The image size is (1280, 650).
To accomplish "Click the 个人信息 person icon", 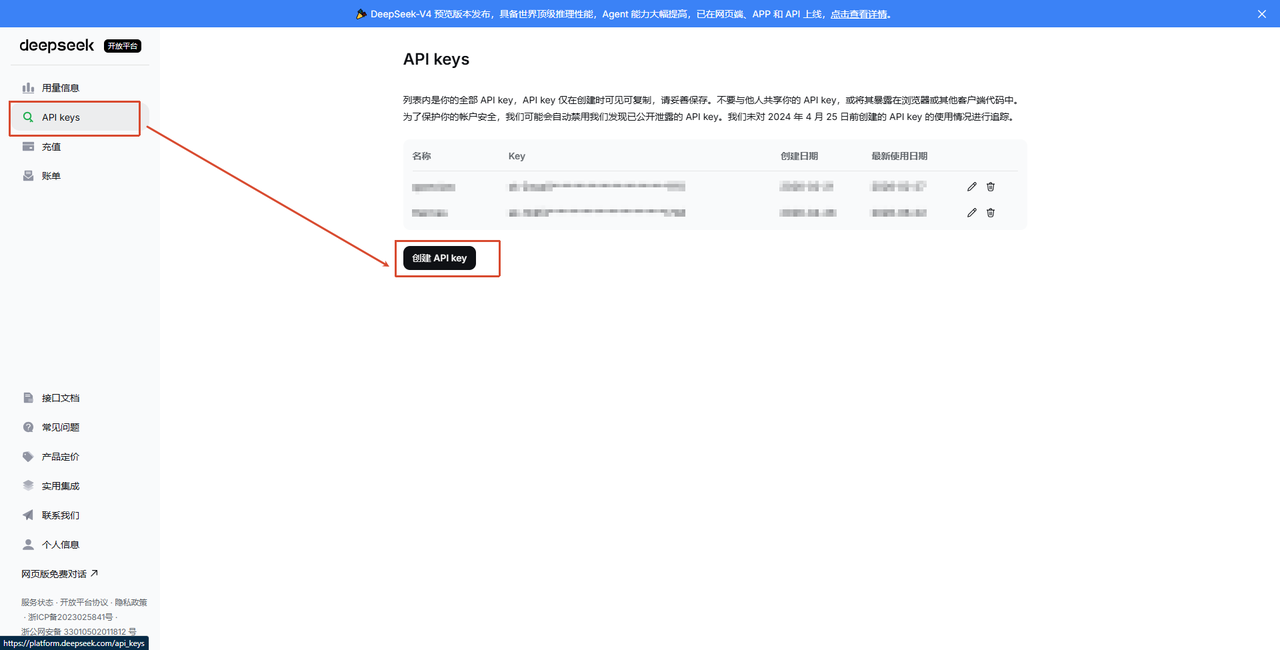I will click(x=28, y=545).
